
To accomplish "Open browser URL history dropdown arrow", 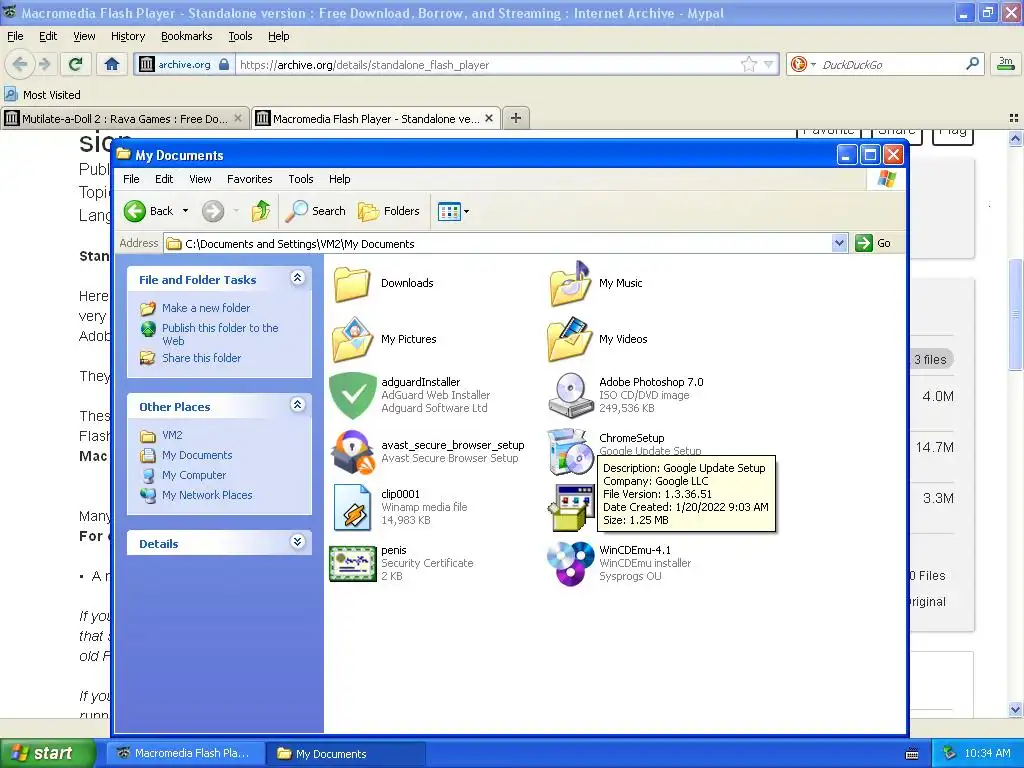I will click(769, 64).
